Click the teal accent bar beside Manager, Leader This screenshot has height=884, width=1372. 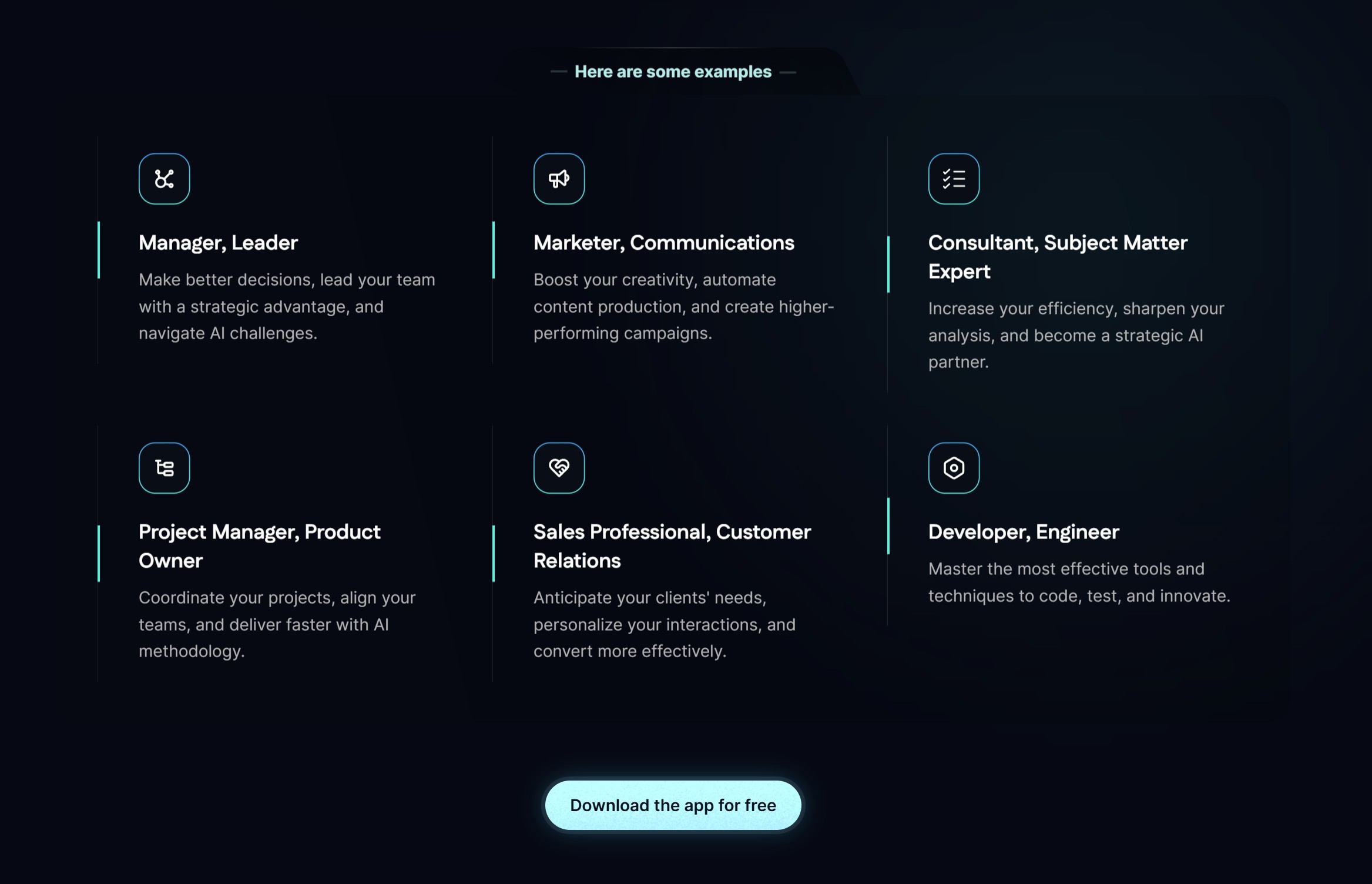tap(98, 250)
